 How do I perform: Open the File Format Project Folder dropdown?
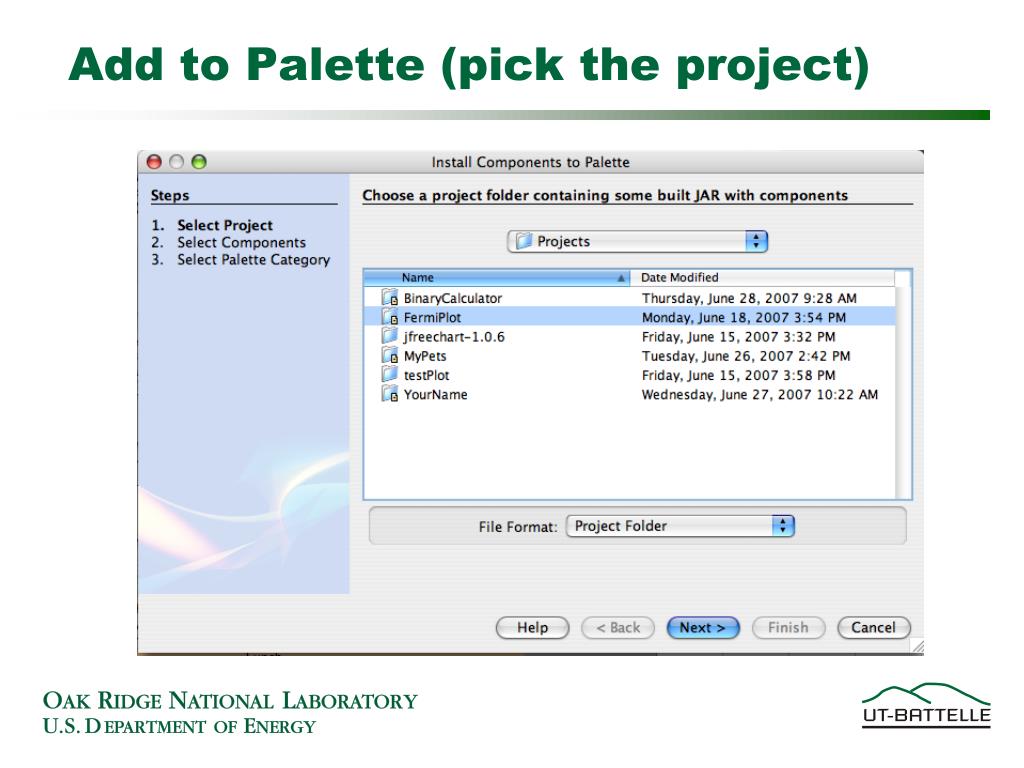[x=680, y=526]
